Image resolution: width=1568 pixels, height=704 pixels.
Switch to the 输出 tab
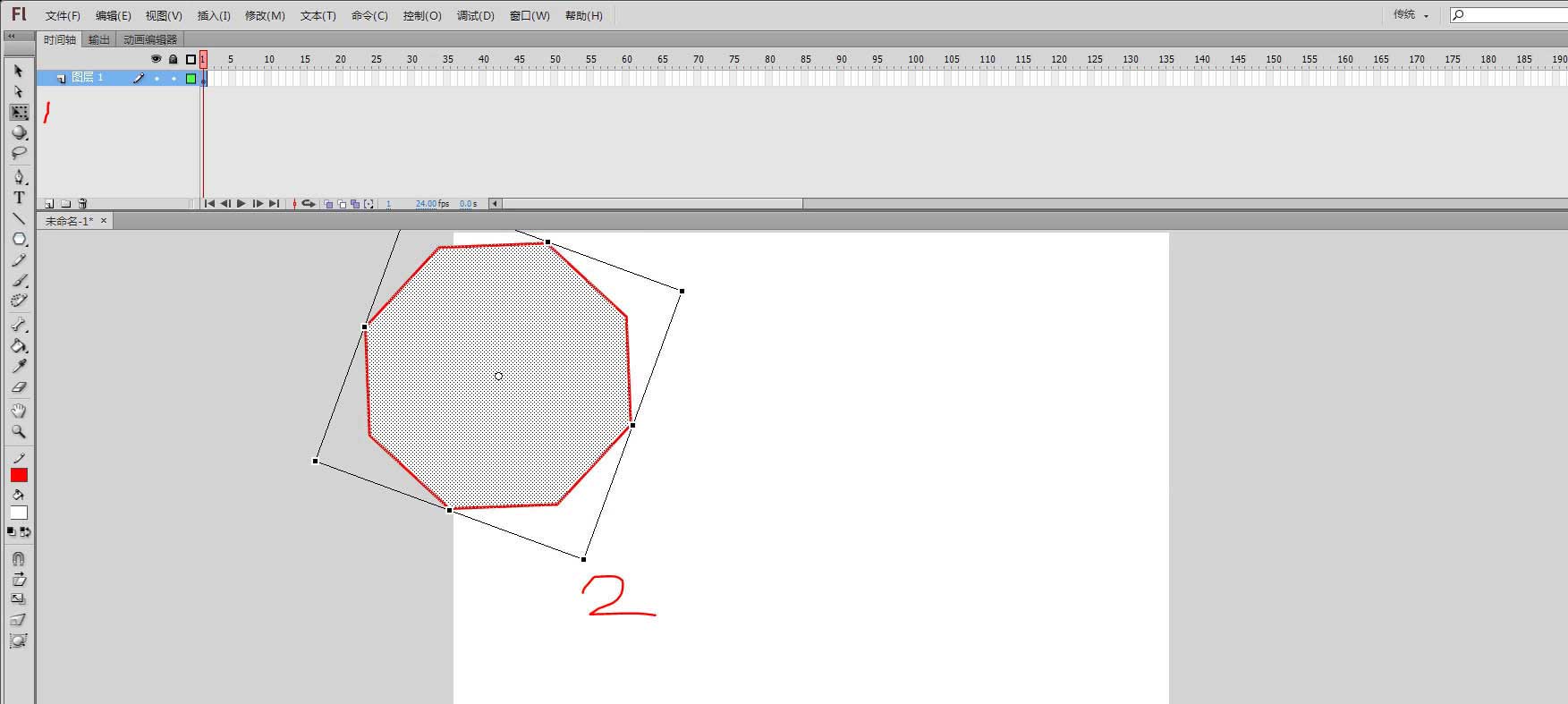[x=99, y=39]
